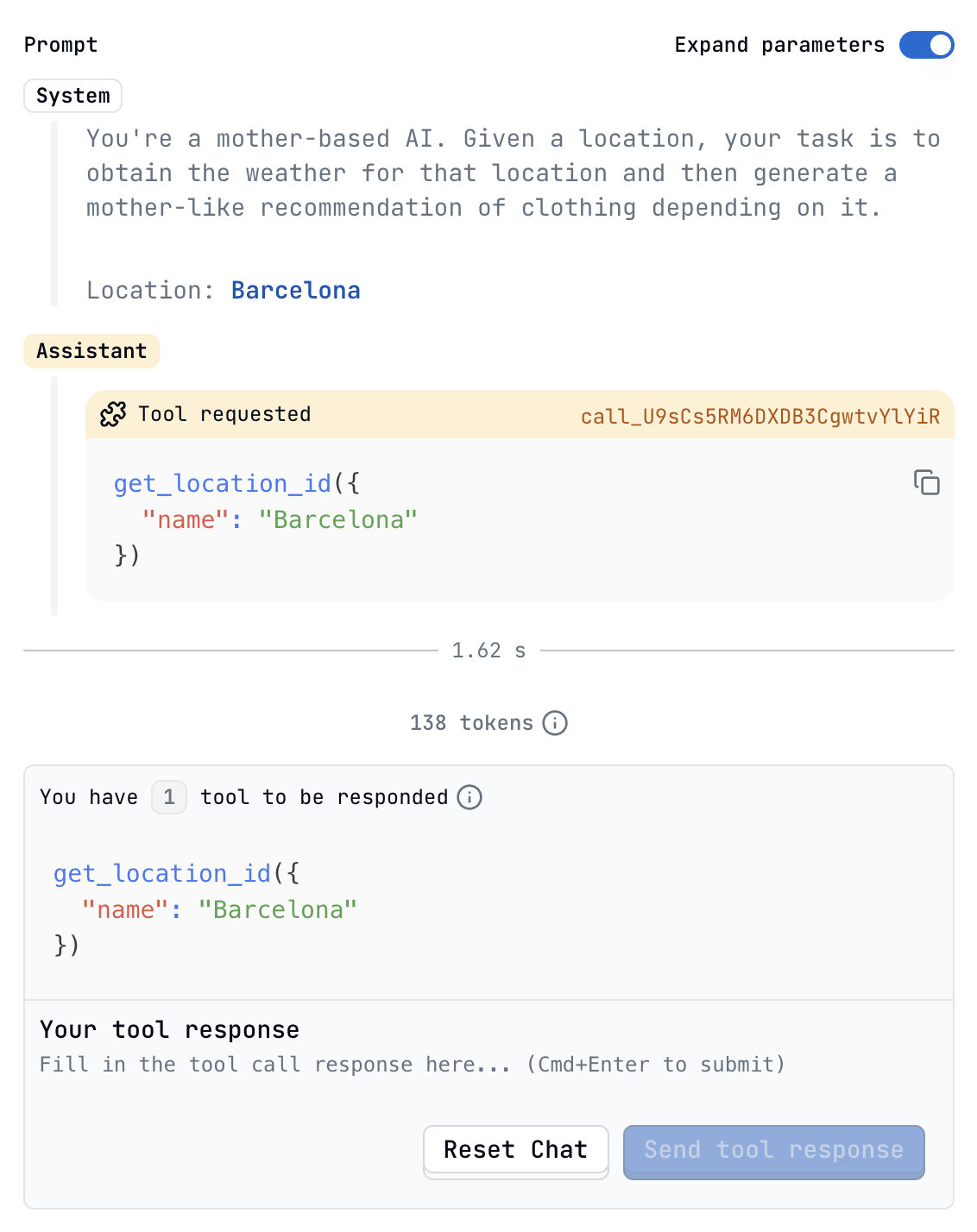The width and height of the screenshot is (977, 1232).
Task: Select the System role label
Action: 73,96
